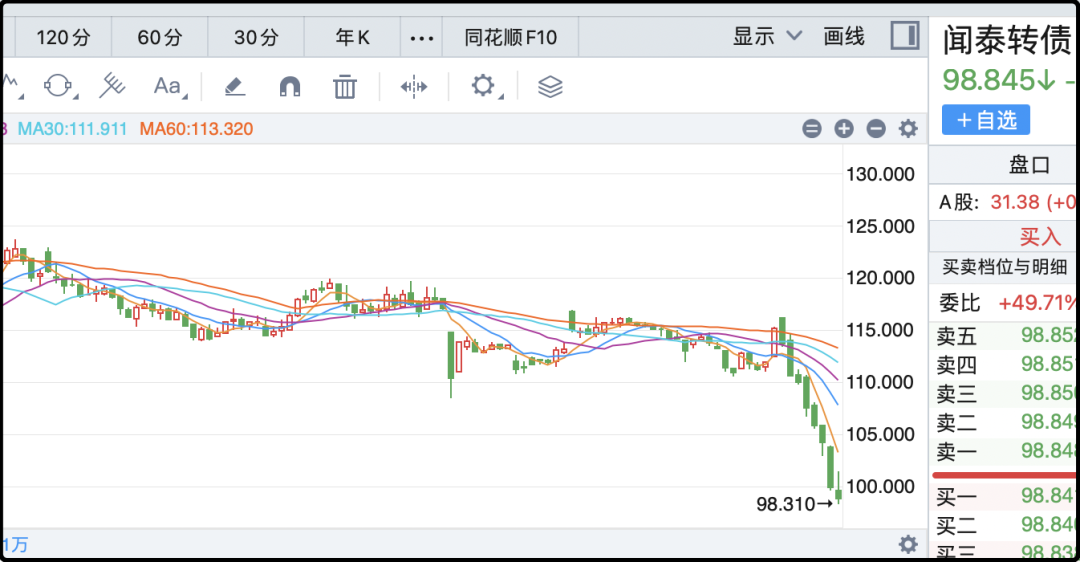Open the more periods ellipsis menu
The width and height of the screenshot is (1080, 562).
(x=422, y=38)
